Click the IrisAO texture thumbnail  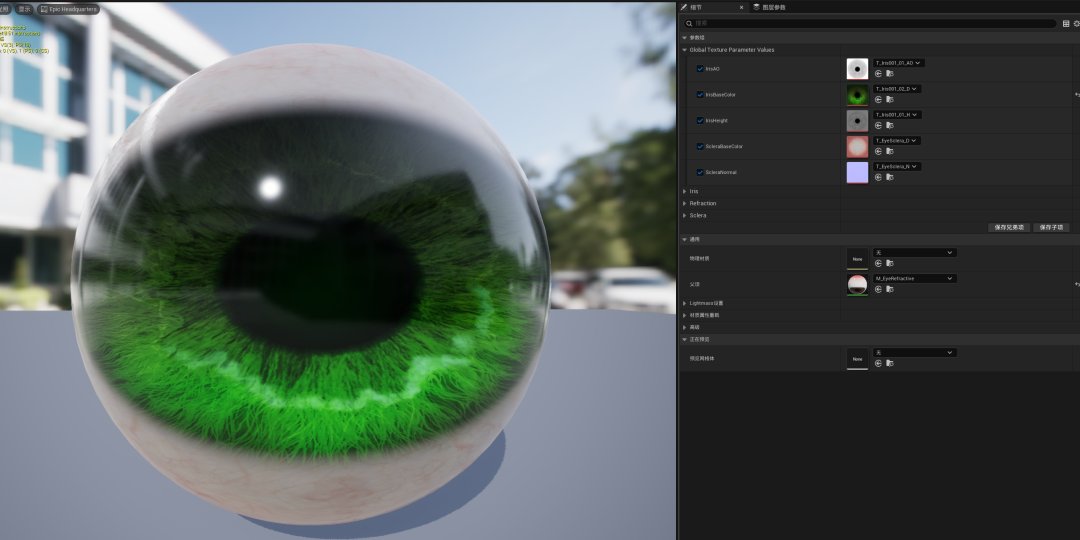click(858, 69)
